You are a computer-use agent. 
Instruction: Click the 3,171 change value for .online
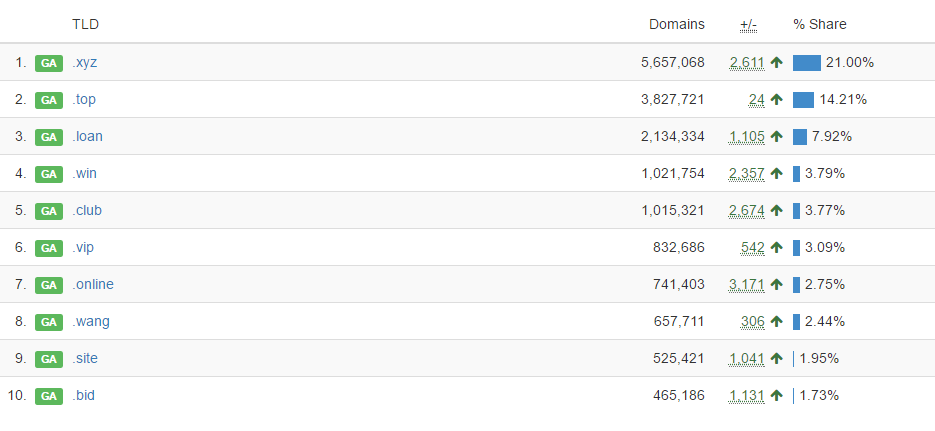click(x=747, y=285)
